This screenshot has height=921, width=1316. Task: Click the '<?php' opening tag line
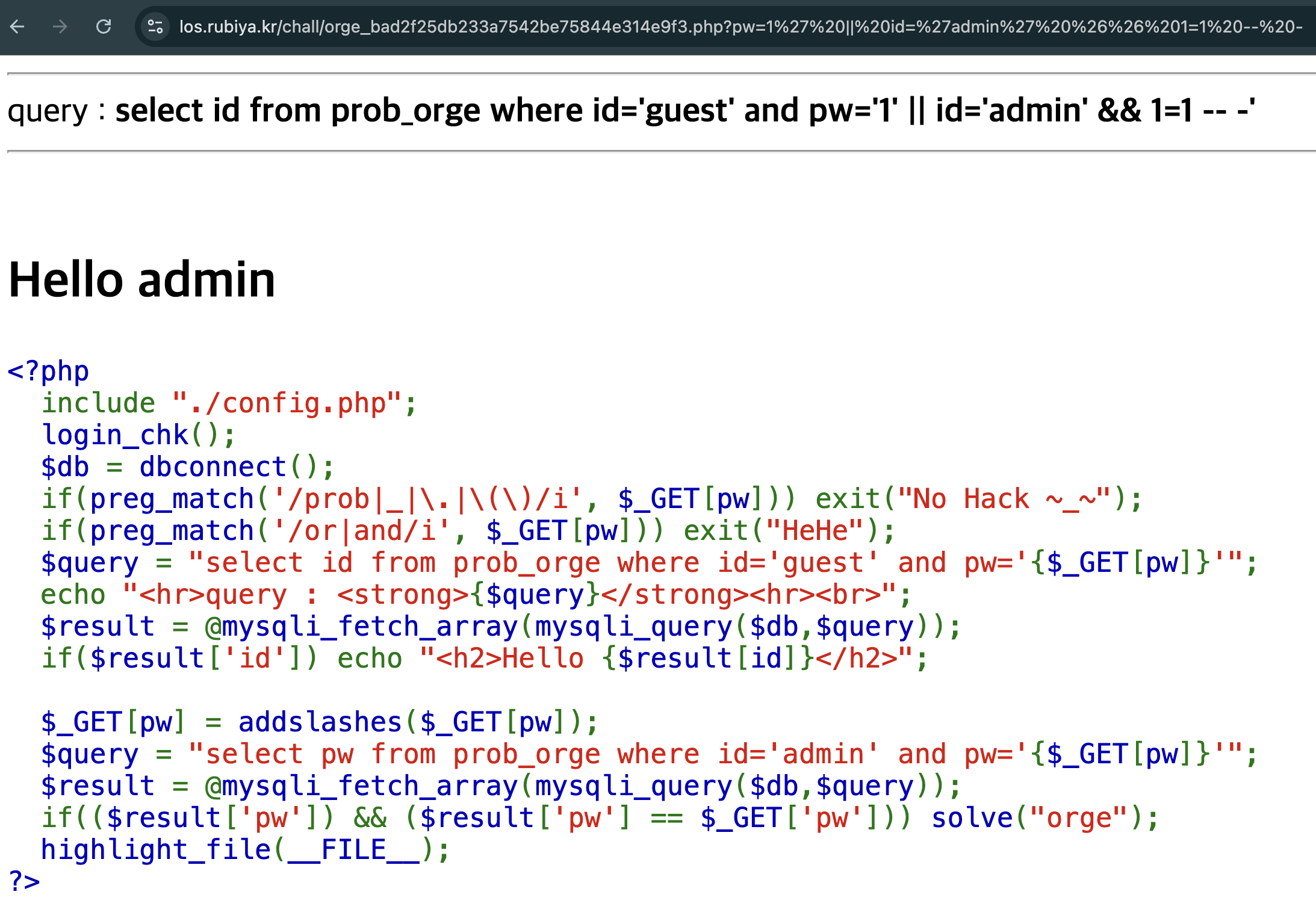tap(48, 371)
